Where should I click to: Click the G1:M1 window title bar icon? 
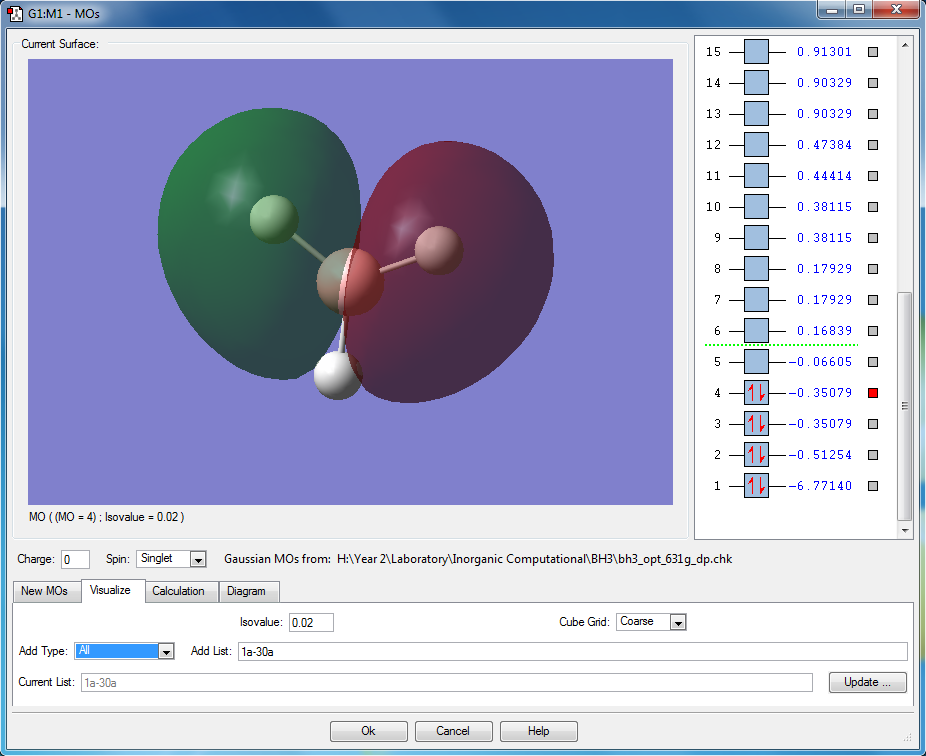pos(16,14)
